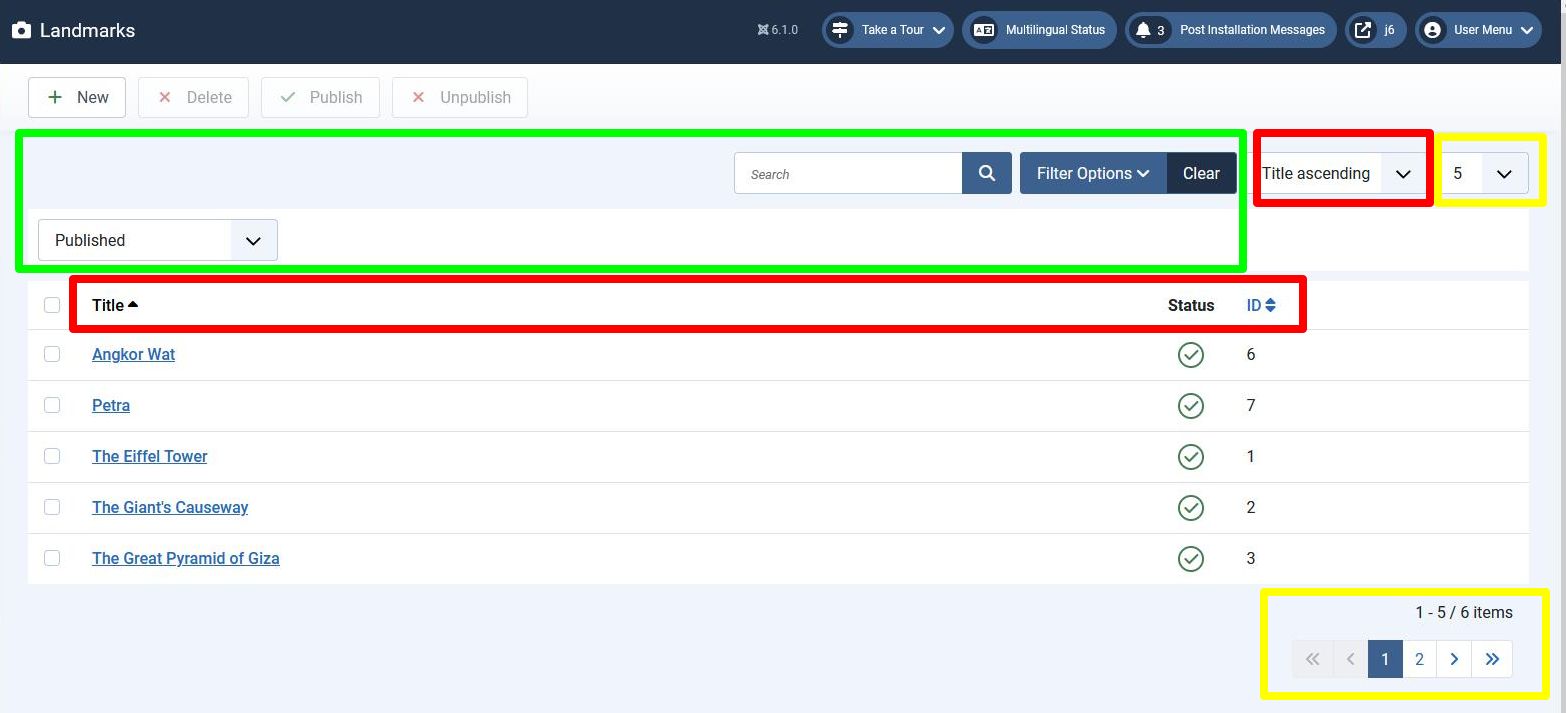
Task: Click the Status column header text
Action: tap(1191, 305)
